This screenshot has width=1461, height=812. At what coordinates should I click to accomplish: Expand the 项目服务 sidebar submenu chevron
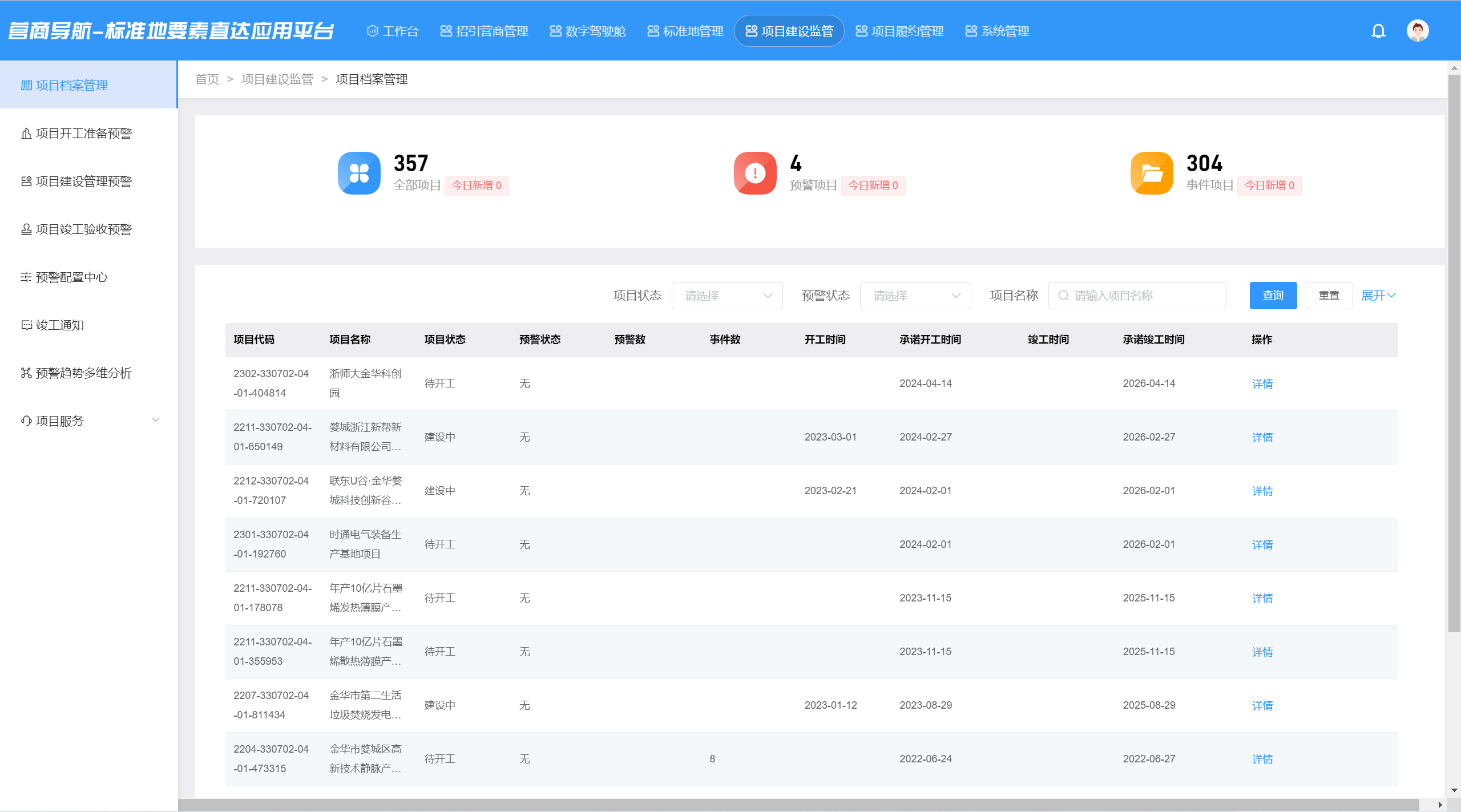(155, 420)
